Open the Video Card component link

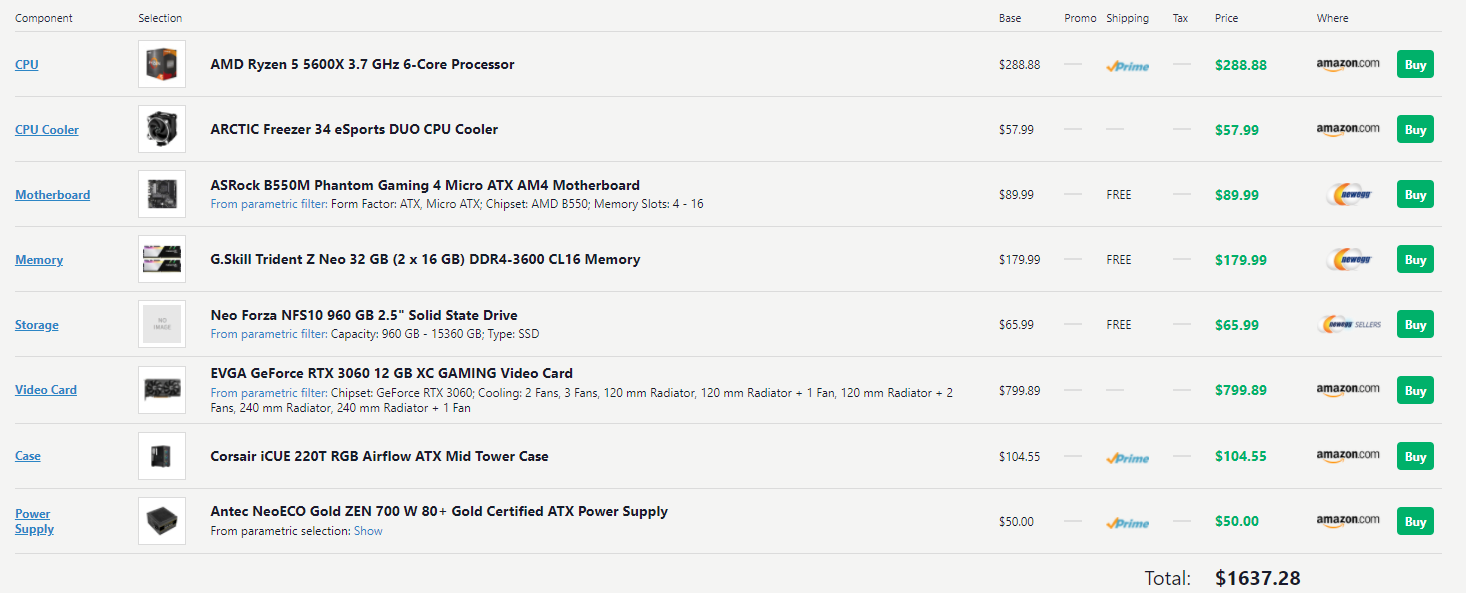[46, 390]
